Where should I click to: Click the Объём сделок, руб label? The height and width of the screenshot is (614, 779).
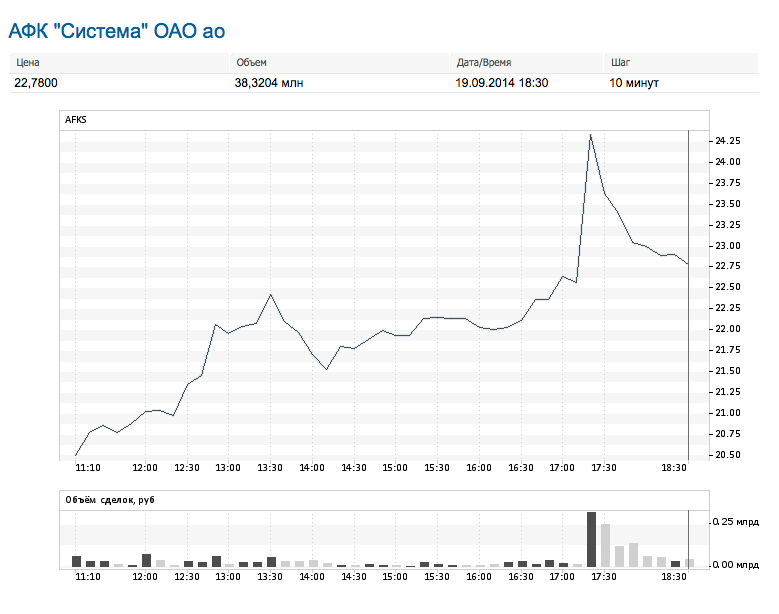[x=110, y=500]
